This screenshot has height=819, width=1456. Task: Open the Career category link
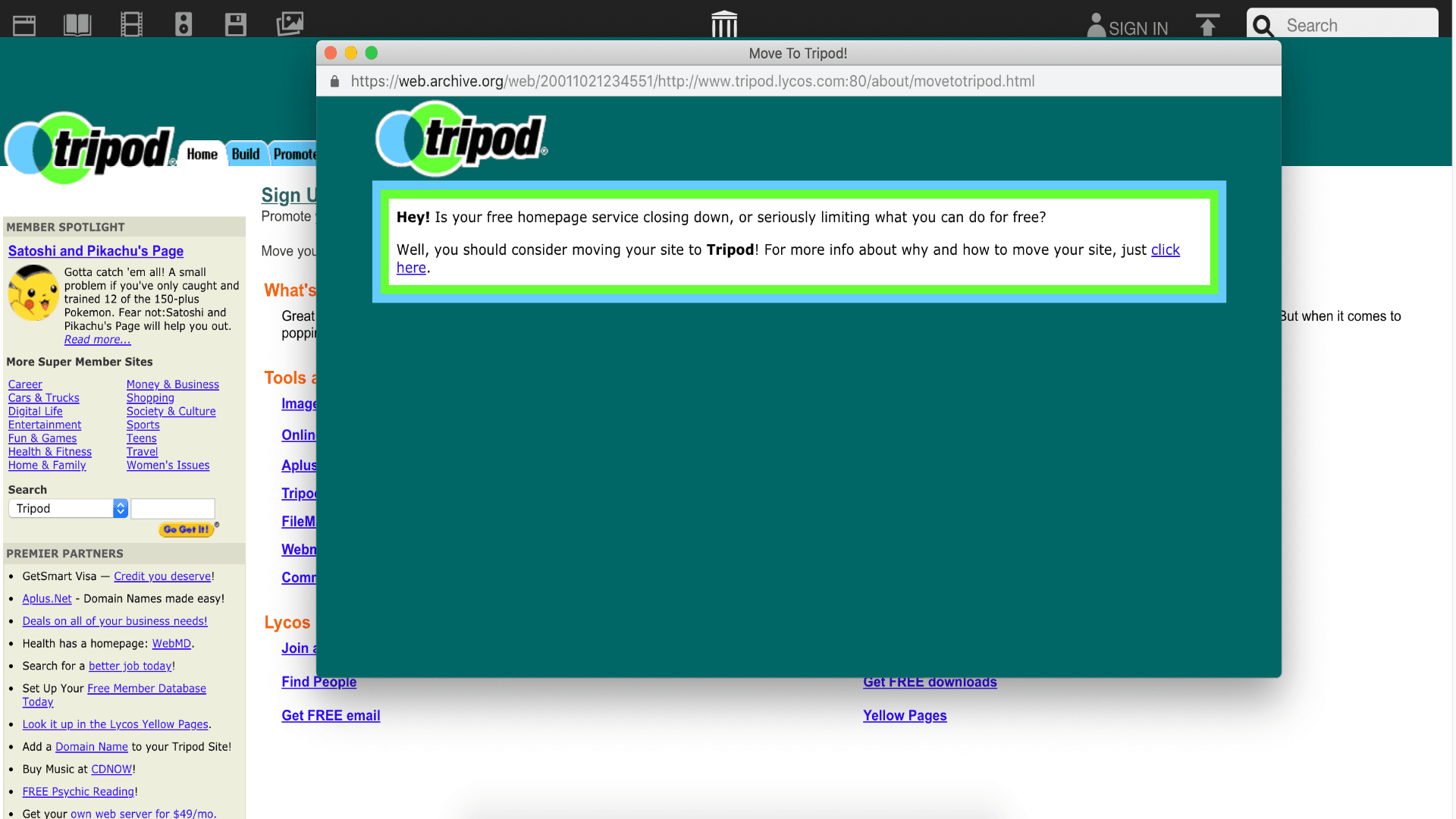click(x=25, y=384)
